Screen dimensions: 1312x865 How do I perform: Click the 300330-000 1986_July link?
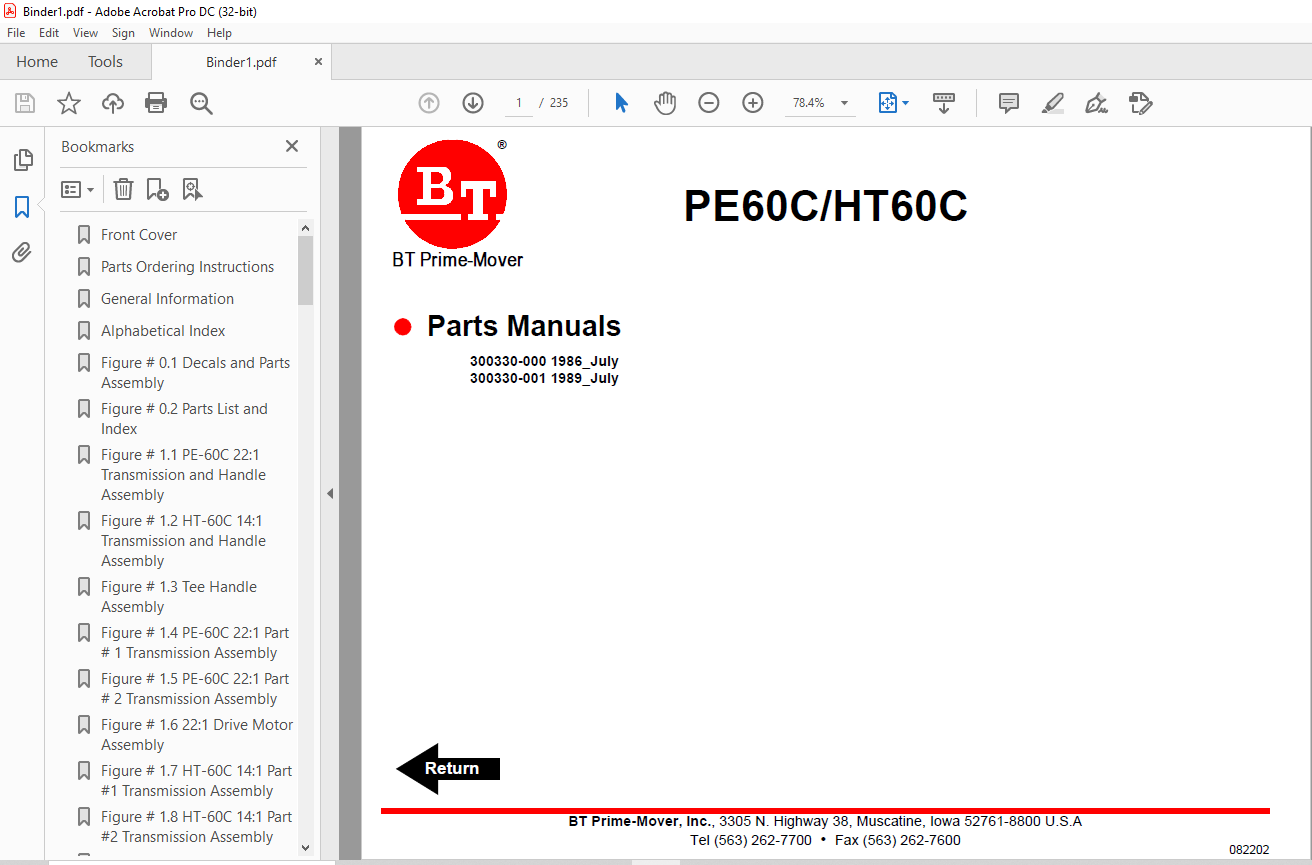pos(544,361)
